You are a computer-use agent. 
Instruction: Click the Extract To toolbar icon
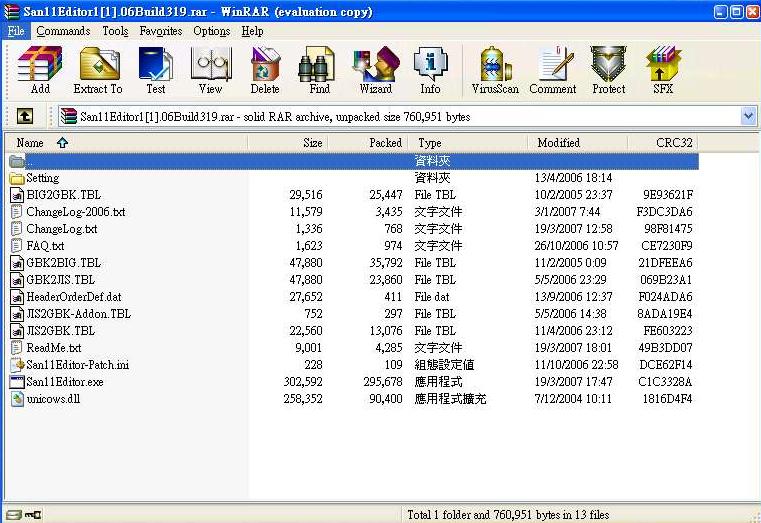[98, 70]
